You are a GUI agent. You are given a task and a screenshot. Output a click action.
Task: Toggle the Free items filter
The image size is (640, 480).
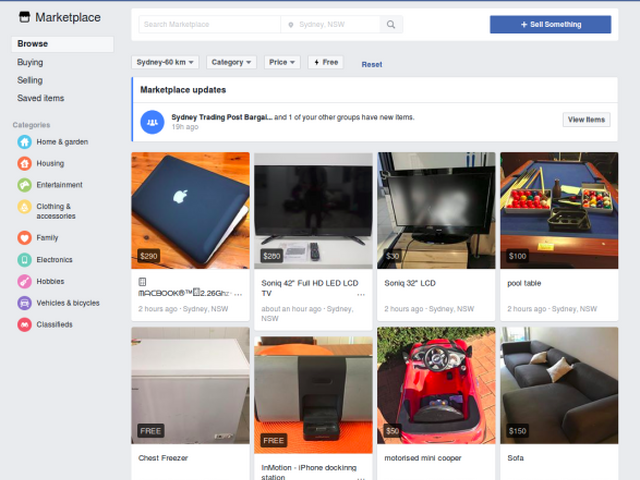[326, 62]
